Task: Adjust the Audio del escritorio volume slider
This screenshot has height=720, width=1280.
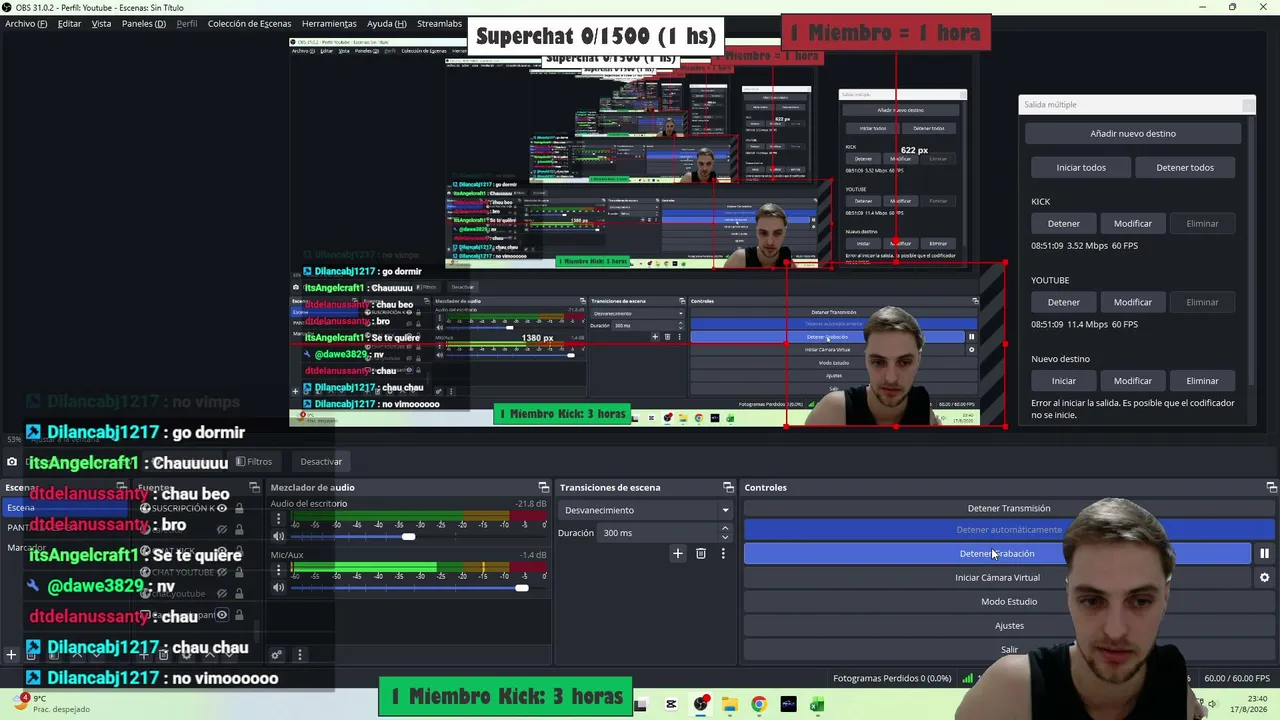Action: [408, 537]
